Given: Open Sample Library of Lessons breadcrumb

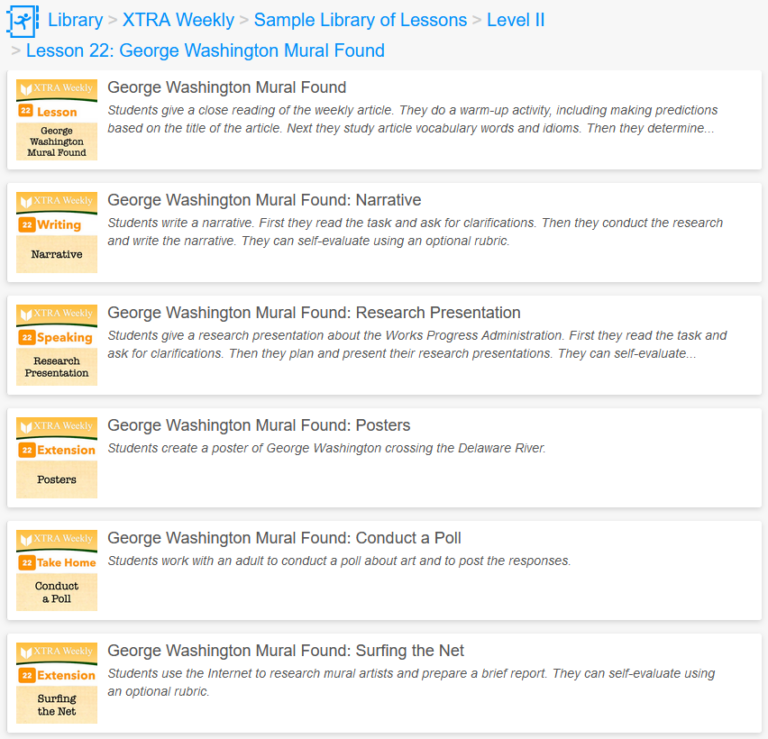Looking at the screenshot, I should [360, 20].
